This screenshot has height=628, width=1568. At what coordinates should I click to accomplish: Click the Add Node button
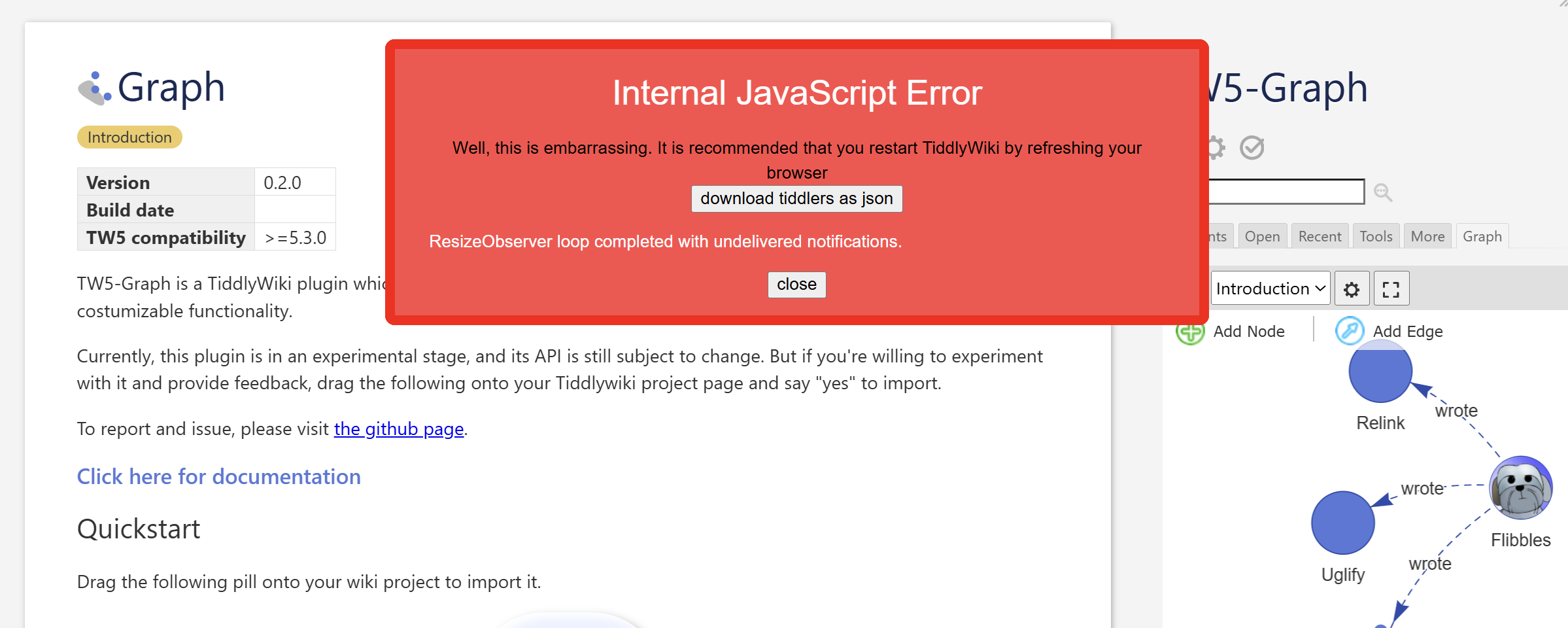tap(1231, 332)
